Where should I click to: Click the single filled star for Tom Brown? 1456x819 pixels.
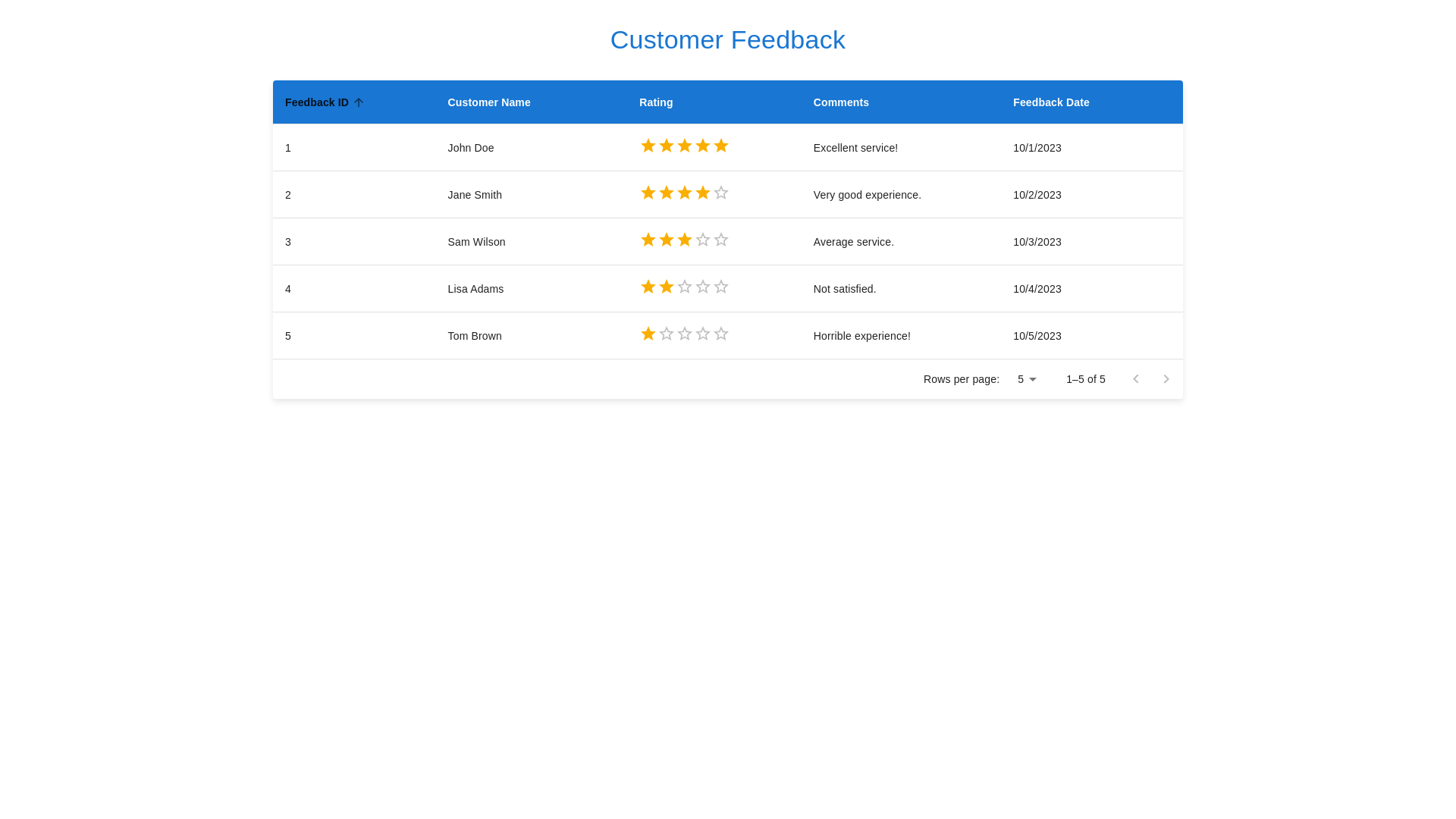point(648,334)
